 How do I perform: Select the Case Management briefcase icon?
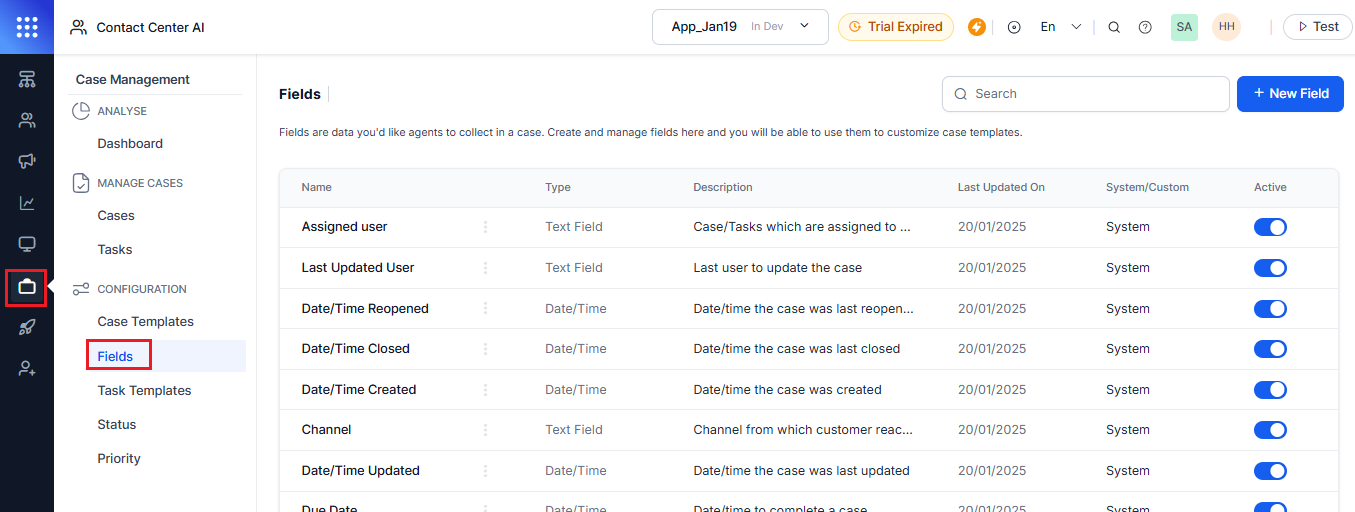click(27, 287)
